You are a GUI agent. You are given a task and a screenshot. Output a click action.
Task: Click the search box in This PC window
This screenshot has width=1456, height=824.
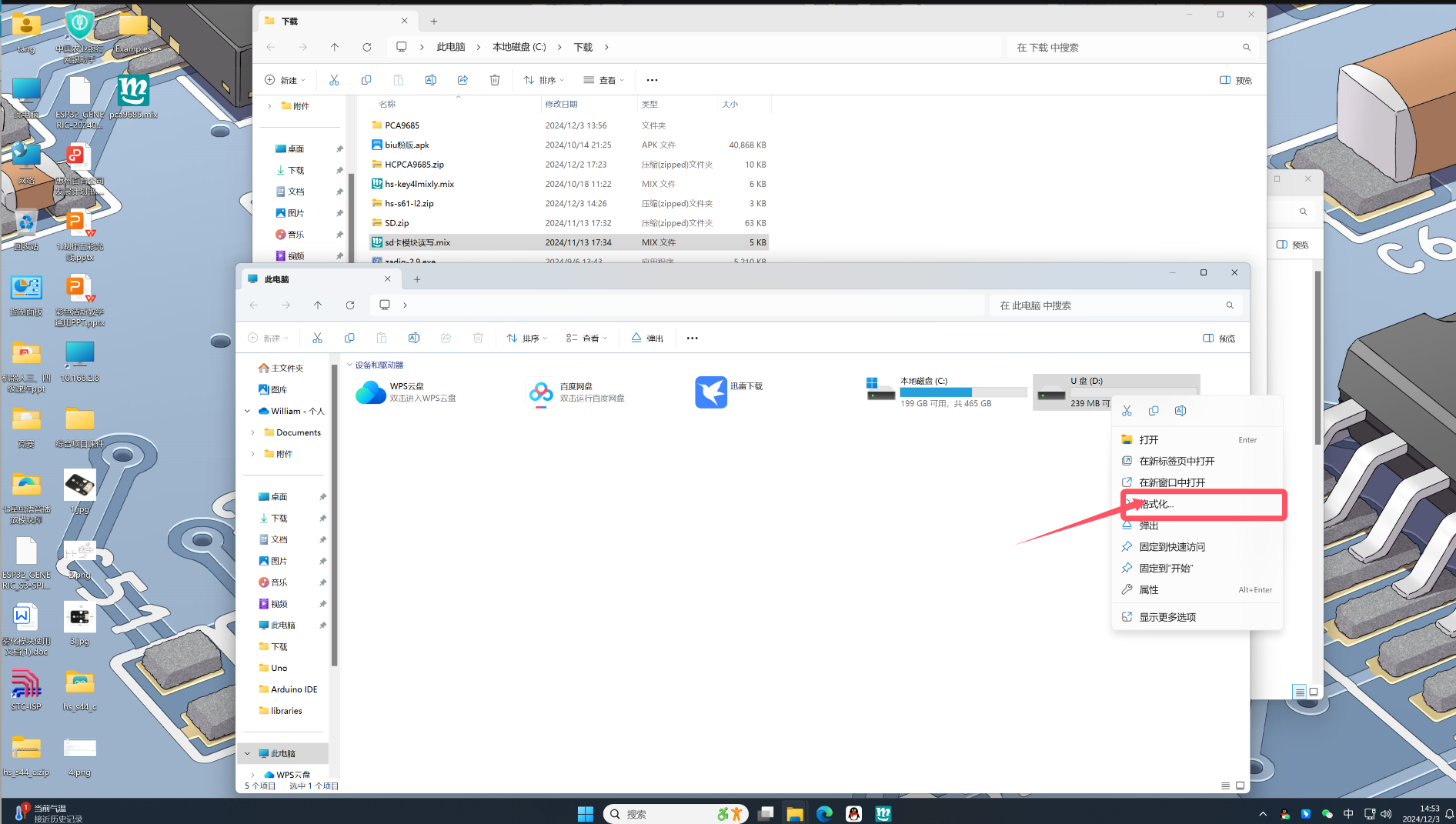pos(1108,305)
